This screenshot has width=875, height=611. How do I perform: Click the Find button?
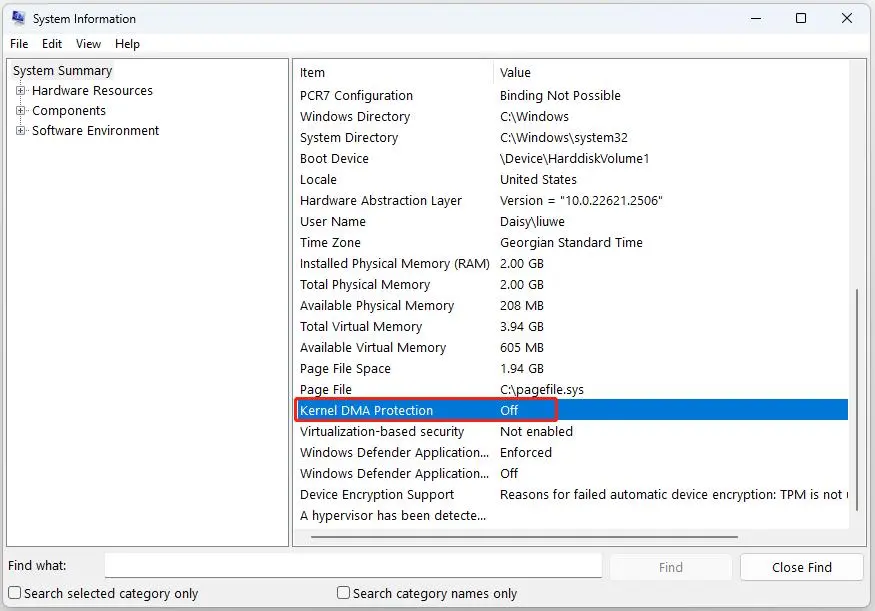pyautogui.click(x=670, y=567)
